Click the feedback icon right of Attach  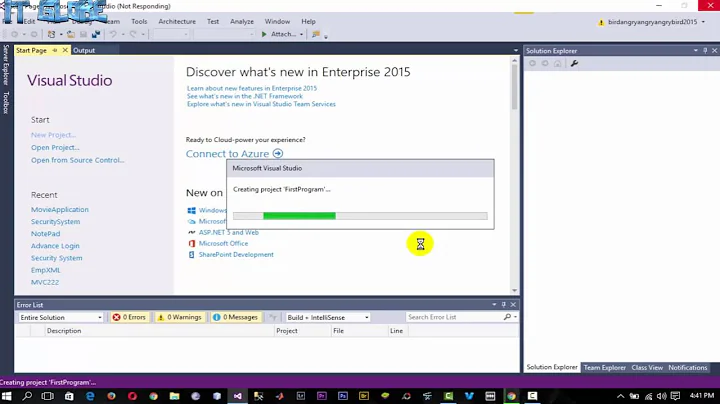point(316,34)
